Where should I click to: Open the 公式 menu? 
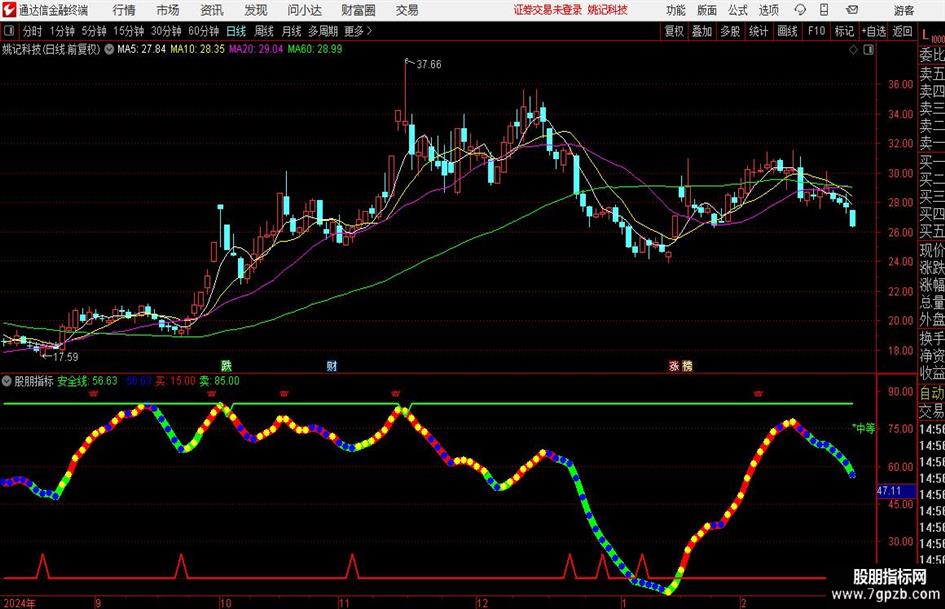click(x=738, y=10)
